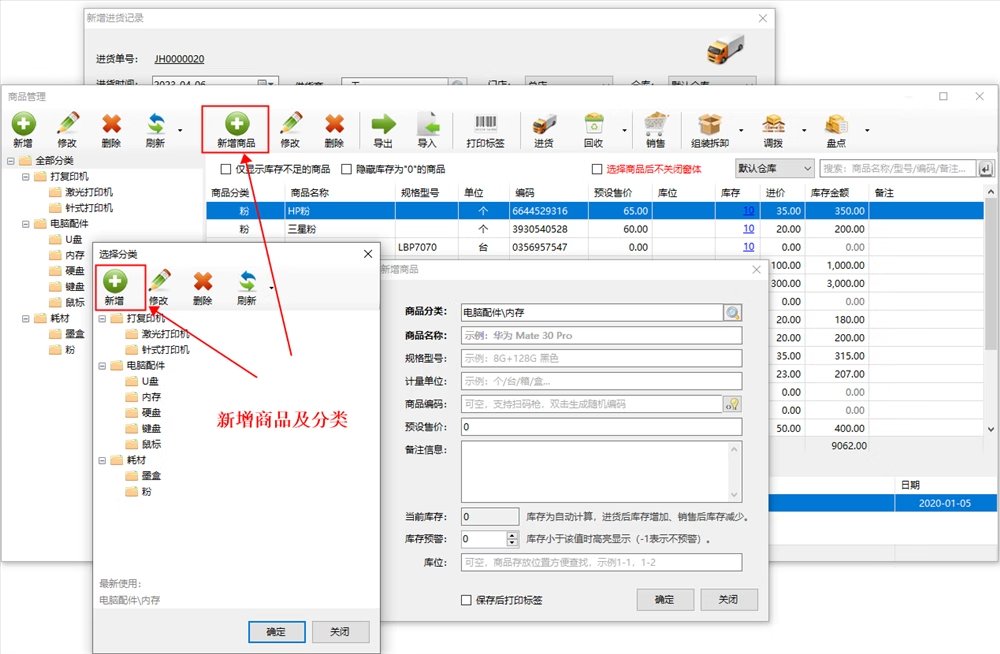Click 新增 category icon in 商品管理 toolbar

coord(24,123)
